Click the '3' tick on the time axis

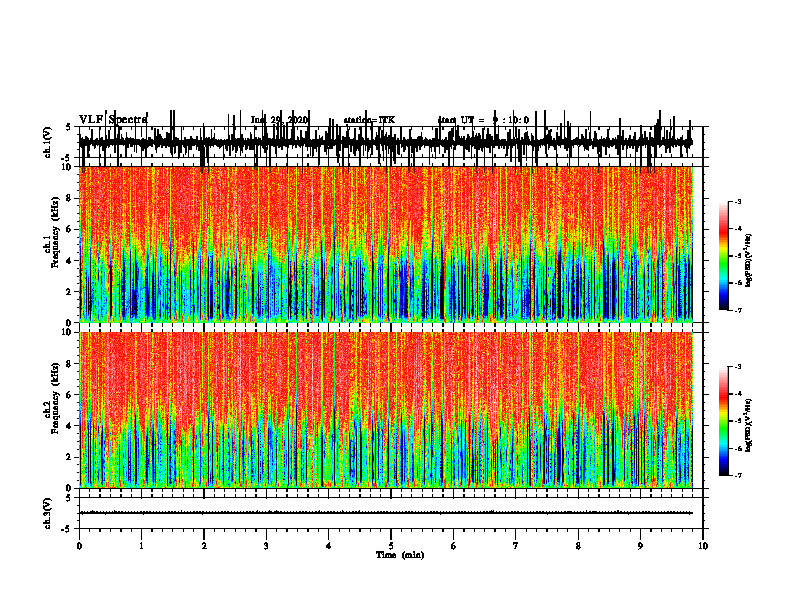pos(266,546)
